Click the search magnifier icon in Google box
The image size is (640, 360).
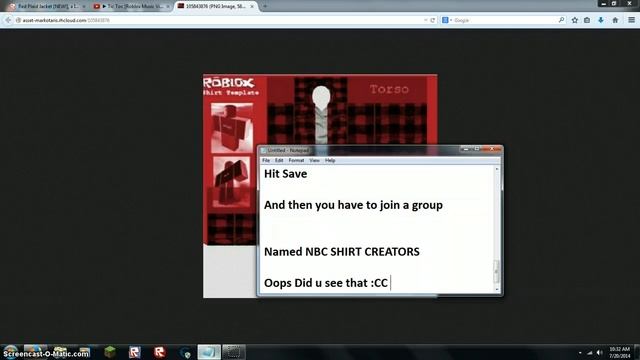click(561, 20)
